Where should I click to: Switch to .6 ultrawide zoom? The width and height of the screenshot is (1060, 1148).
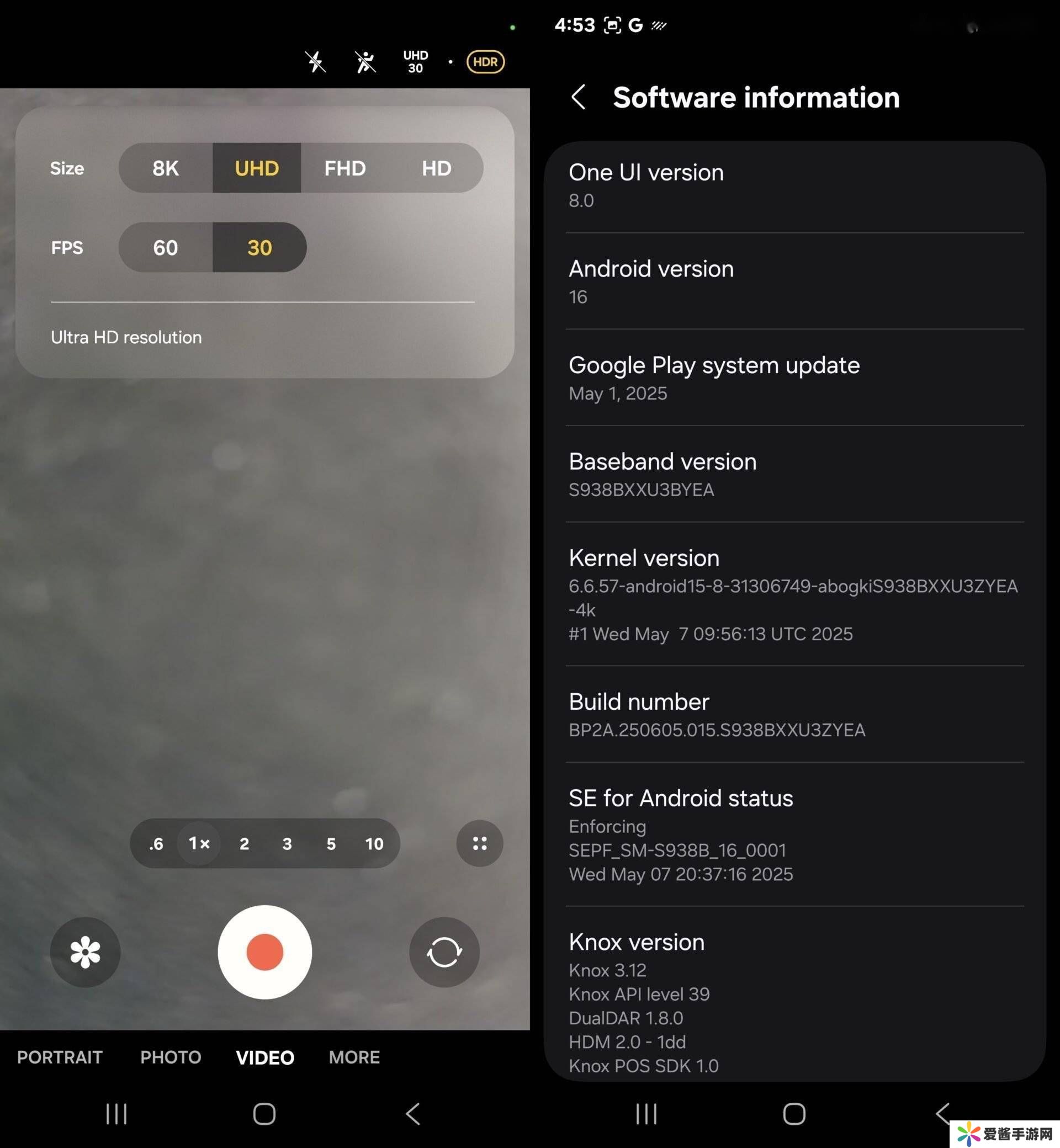click(156, 843)
